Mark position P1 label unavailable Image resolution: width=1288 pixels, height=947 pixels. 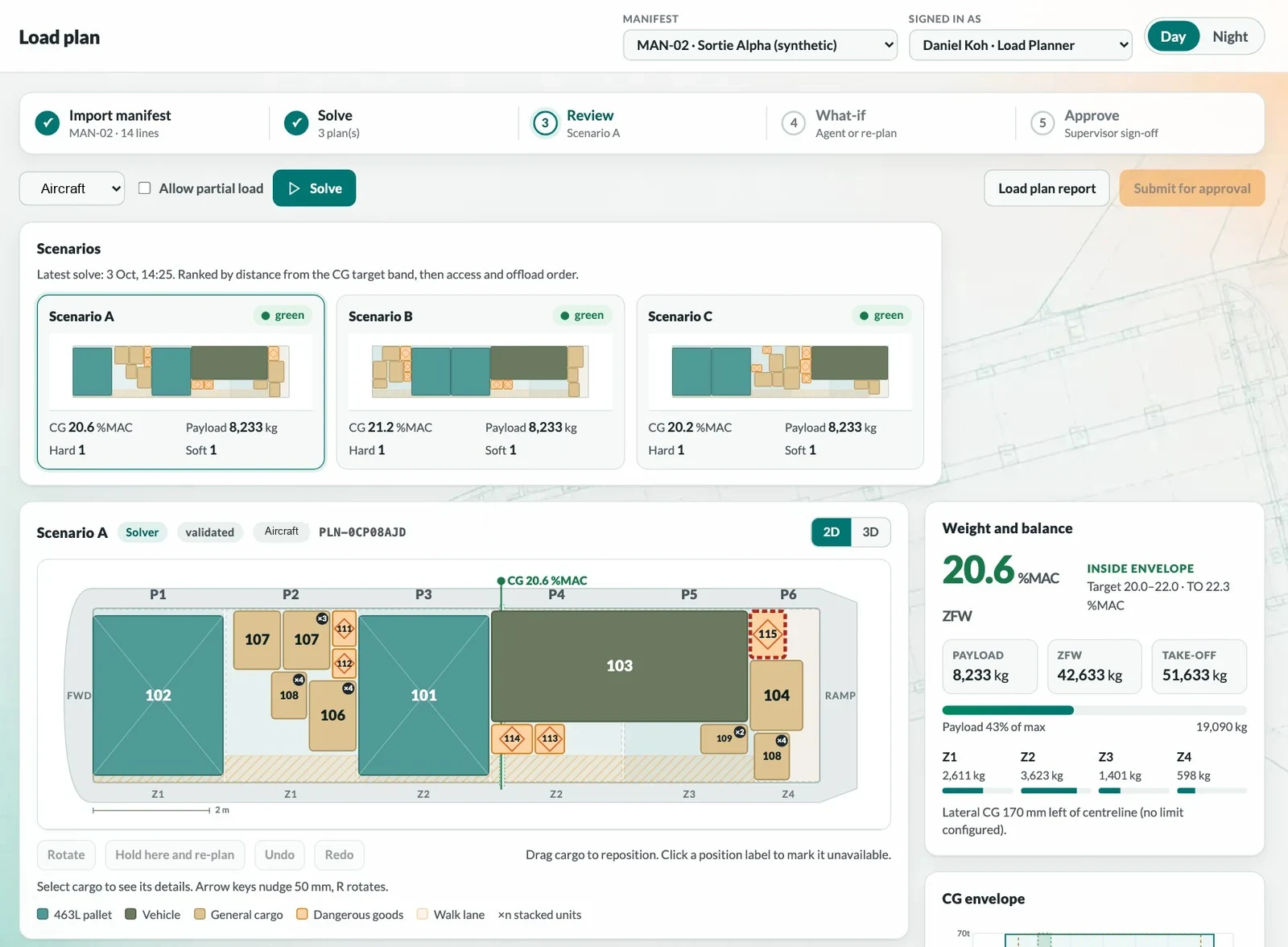click(x=158, y=594)
